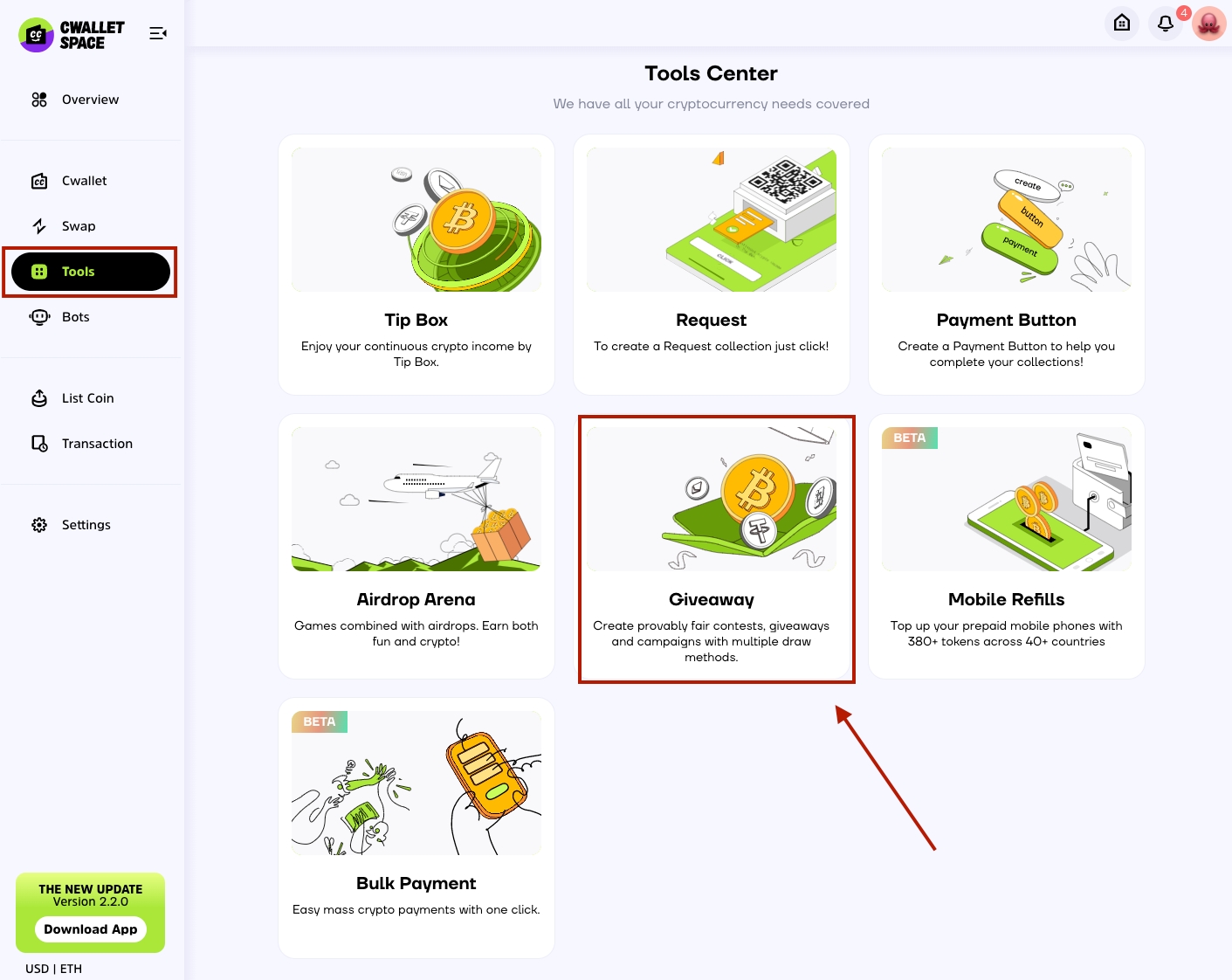
Task: Click the Bots robot icon
Action: coord(39,317)
